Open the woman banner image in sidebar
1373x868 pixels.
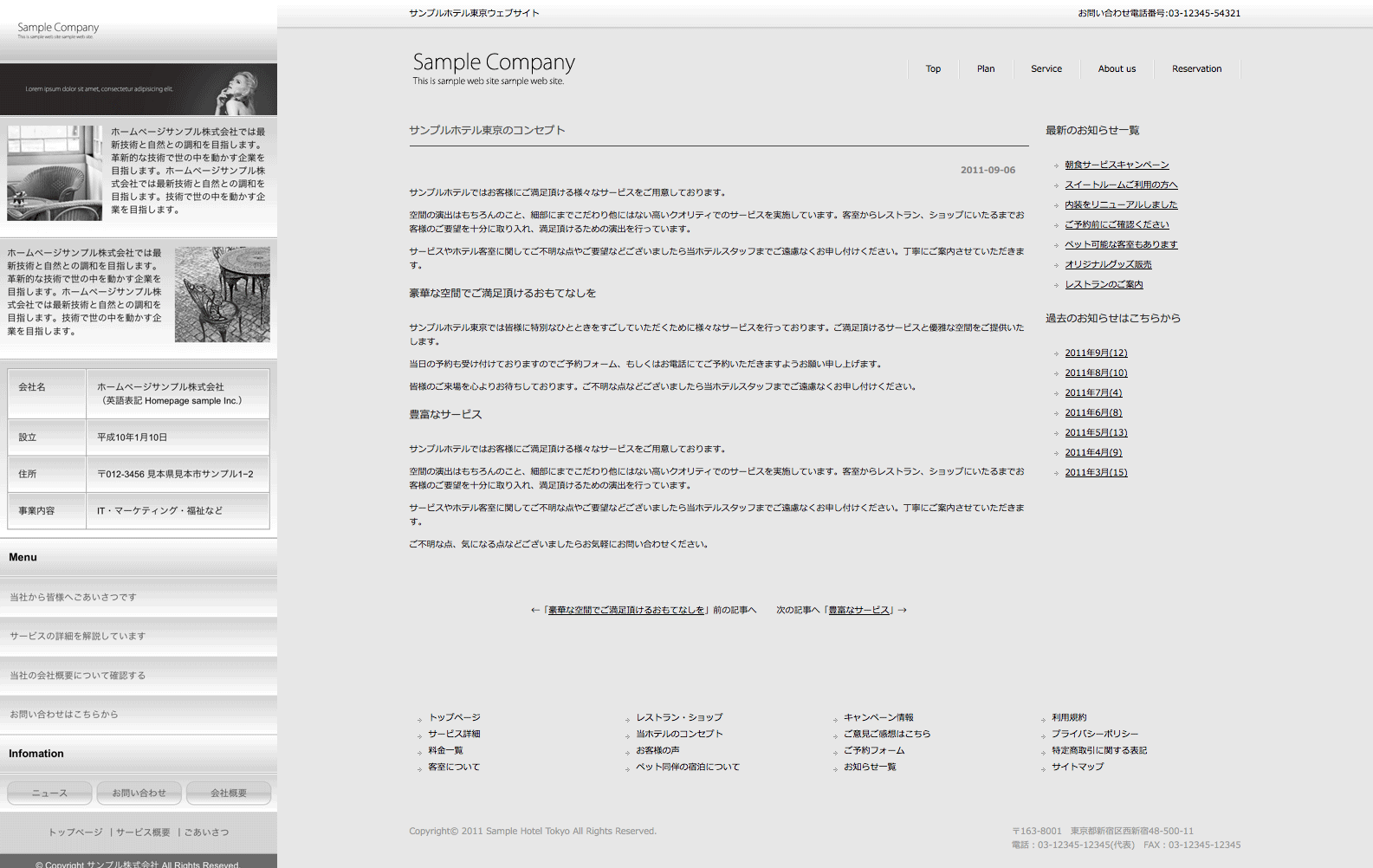[139, 89]
